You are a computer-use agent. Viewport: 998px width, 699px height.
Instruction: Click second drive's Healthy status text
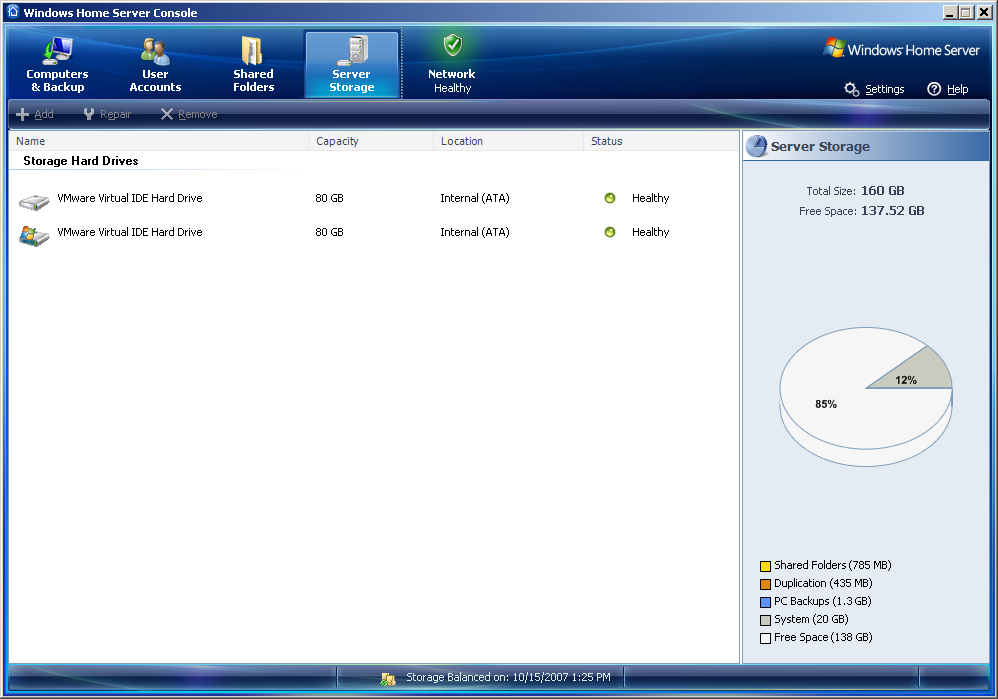pyautogui.click(x=650, y=232)
